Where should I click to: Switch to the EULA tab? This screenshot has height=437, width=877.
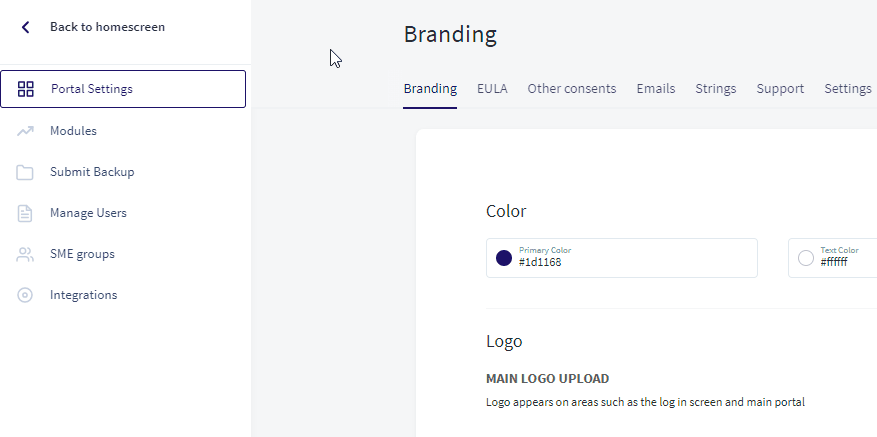492,89
